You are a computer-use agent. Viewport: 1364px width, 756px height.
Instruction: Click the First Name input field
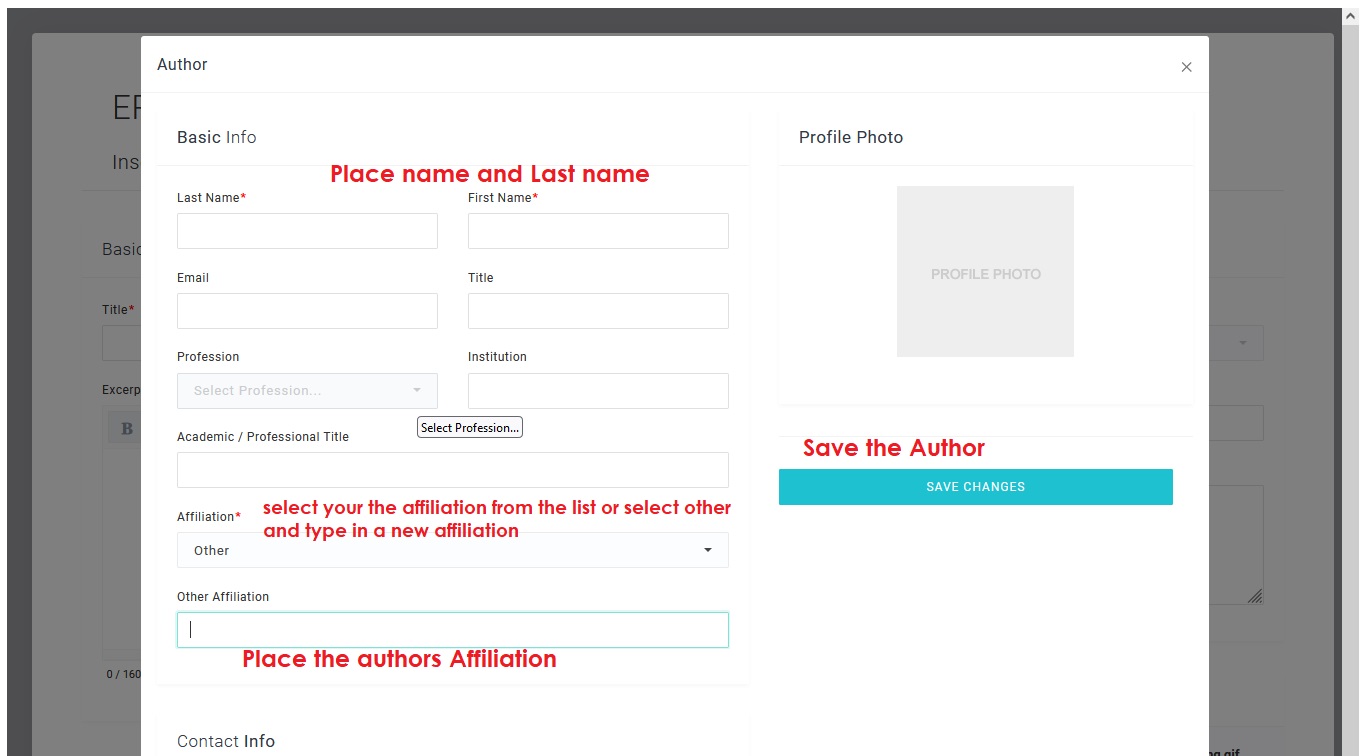598,231
